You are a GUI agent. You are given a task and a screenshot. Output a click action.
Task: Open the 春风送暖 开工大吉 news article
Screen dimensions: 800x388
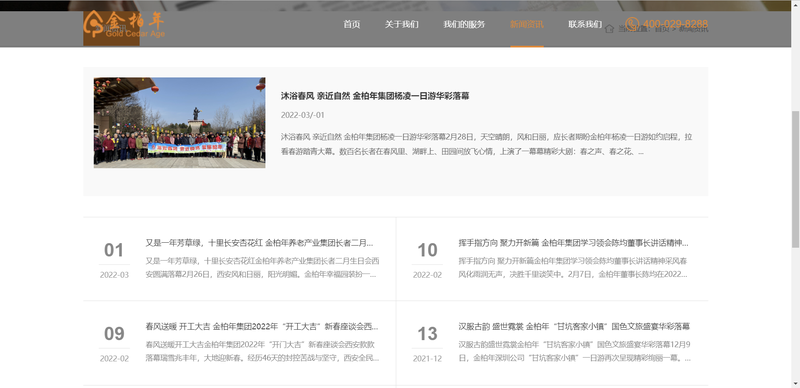point(262,326)
